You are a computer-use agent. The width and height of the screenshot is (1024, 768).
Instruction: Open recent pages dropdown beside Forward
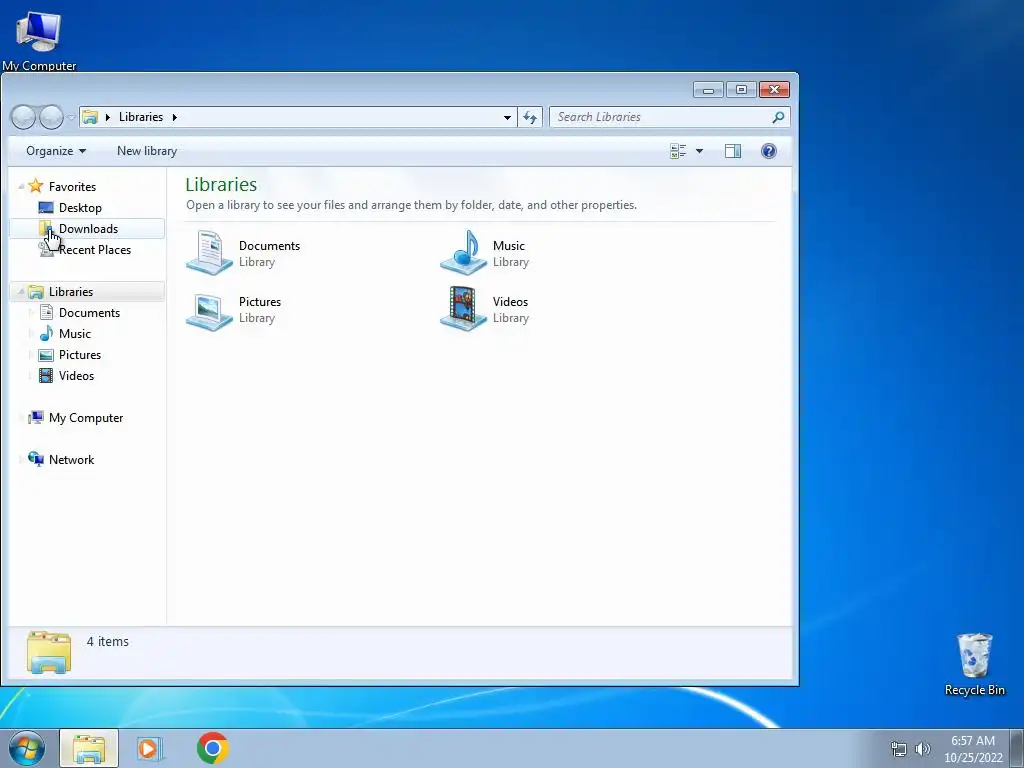pyautogui.click(x=71, y=118)
